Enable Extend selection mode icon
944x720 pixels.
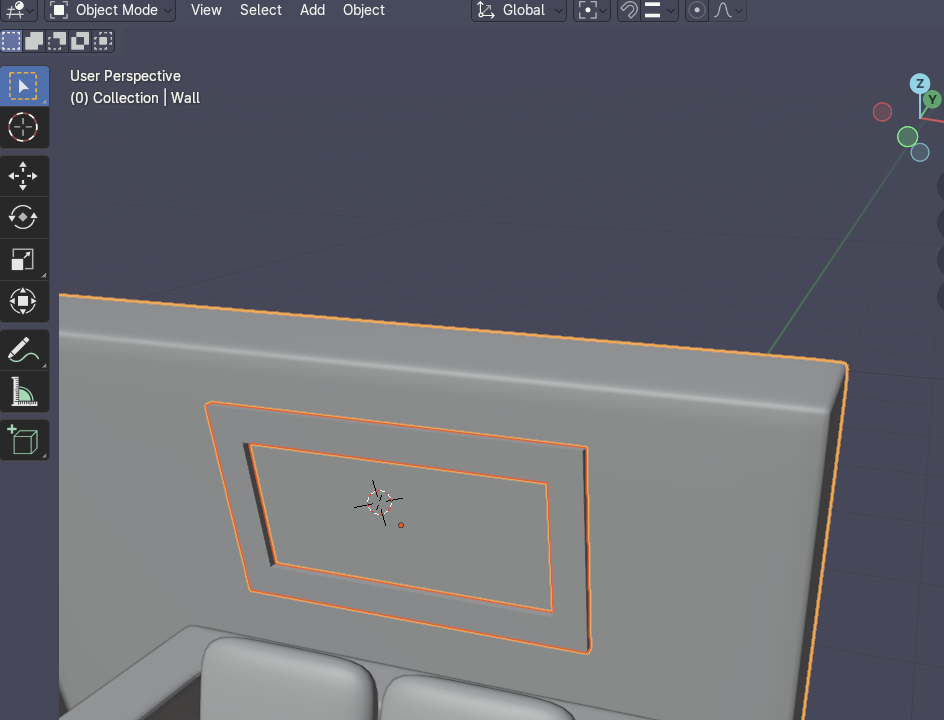(x=35, y=41)
